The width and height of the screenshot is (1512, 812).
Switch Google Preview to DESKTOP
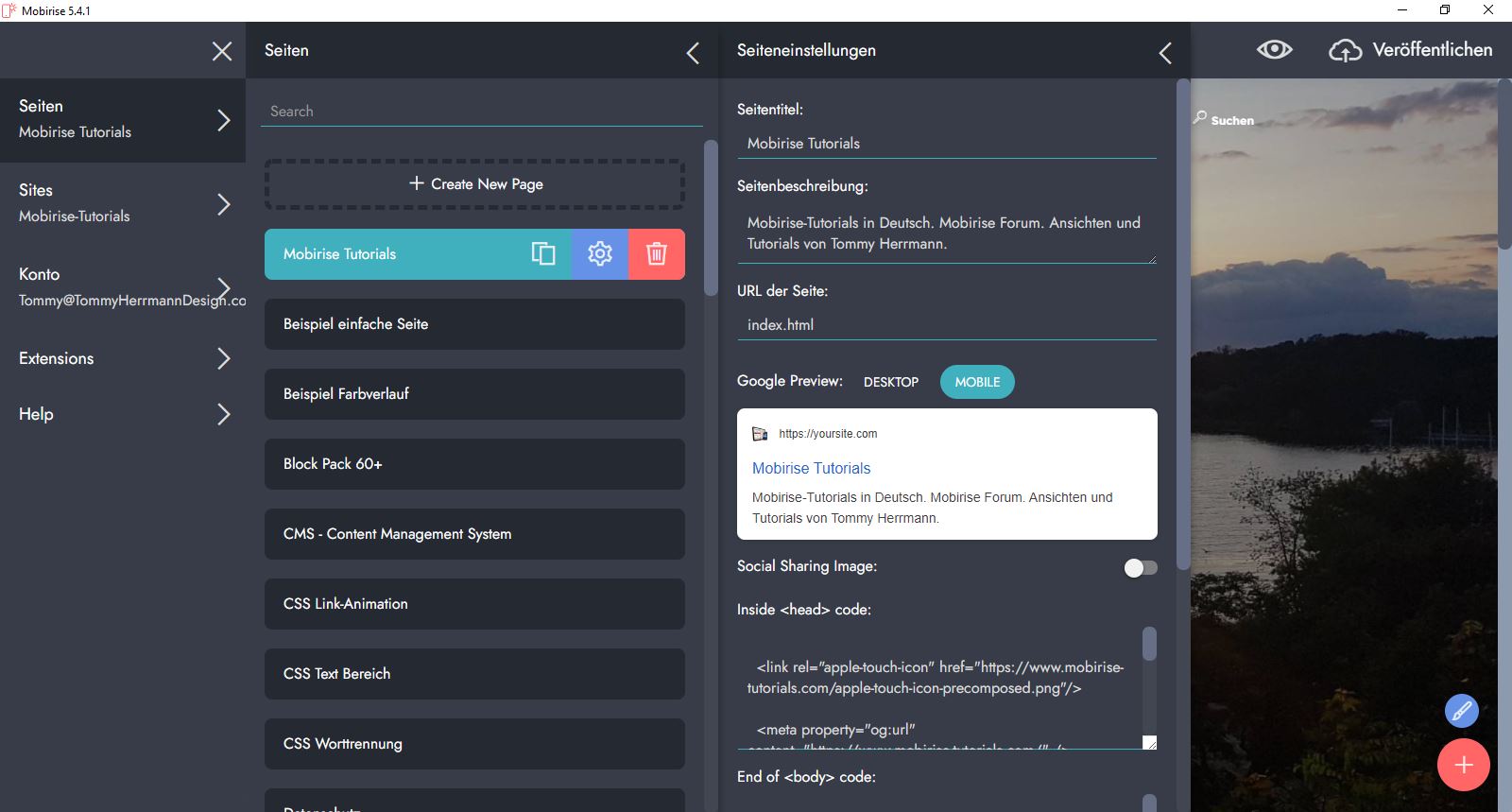coord(890,382)
